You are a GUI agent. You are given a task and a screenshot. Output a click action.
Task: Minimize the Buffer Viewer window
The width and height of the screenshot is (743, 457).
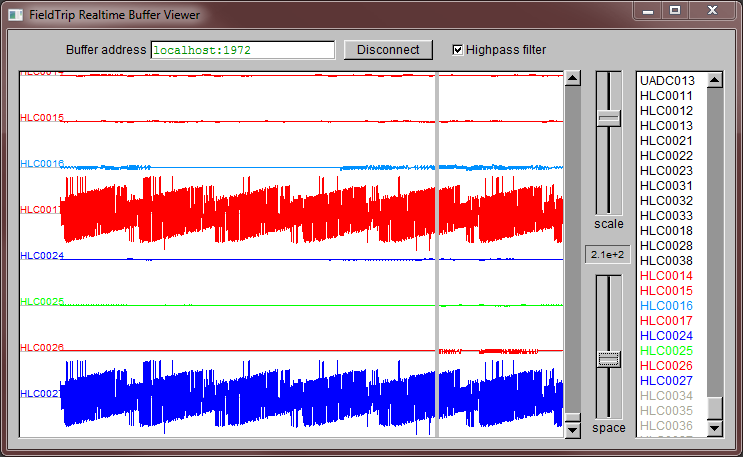pyautogui.click(x=649, y=10)
